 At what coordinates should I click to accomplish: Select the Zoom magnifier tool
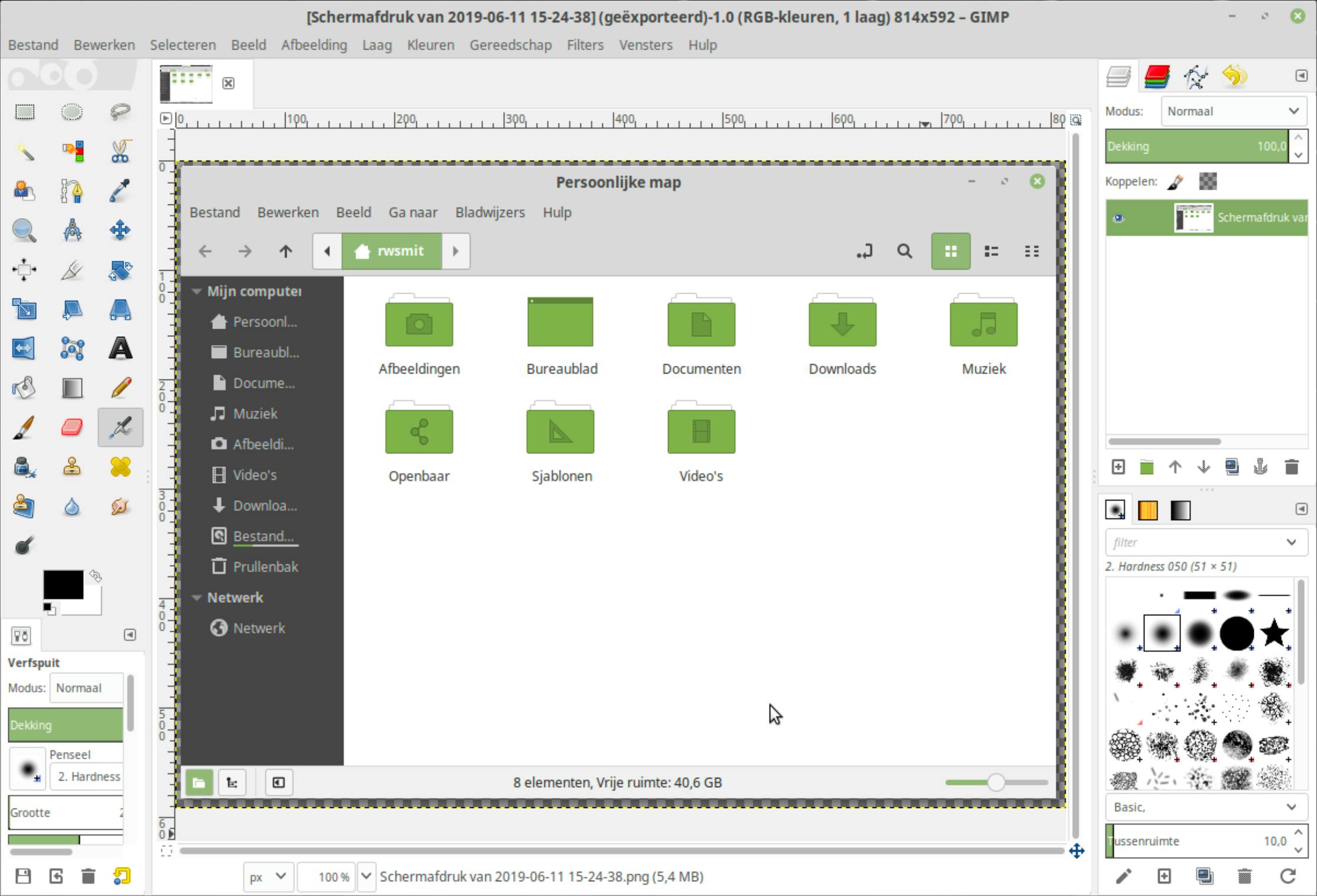tap(24, 231)
